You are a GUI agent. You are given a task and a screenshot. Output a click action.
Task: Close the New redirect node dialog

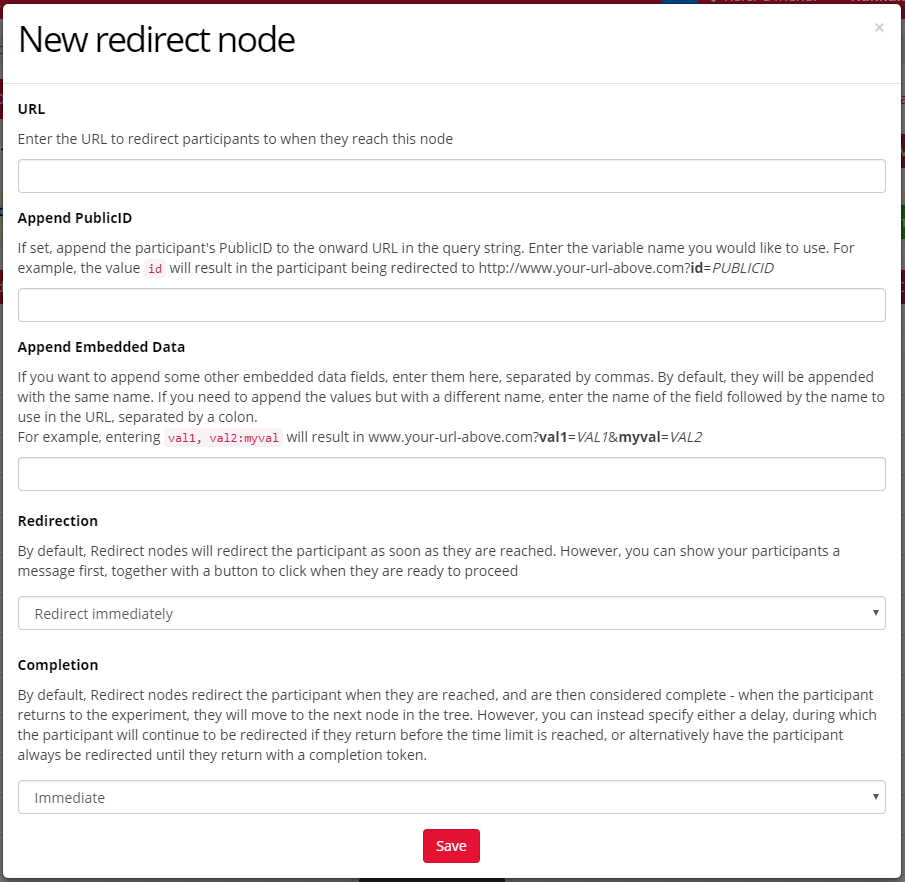(x=879, y=28)
